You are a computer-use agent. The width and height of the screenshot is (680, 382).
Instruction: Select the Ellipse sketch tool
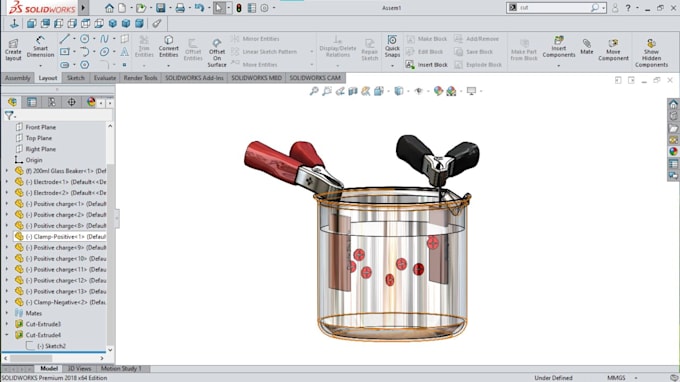point(105,52)
